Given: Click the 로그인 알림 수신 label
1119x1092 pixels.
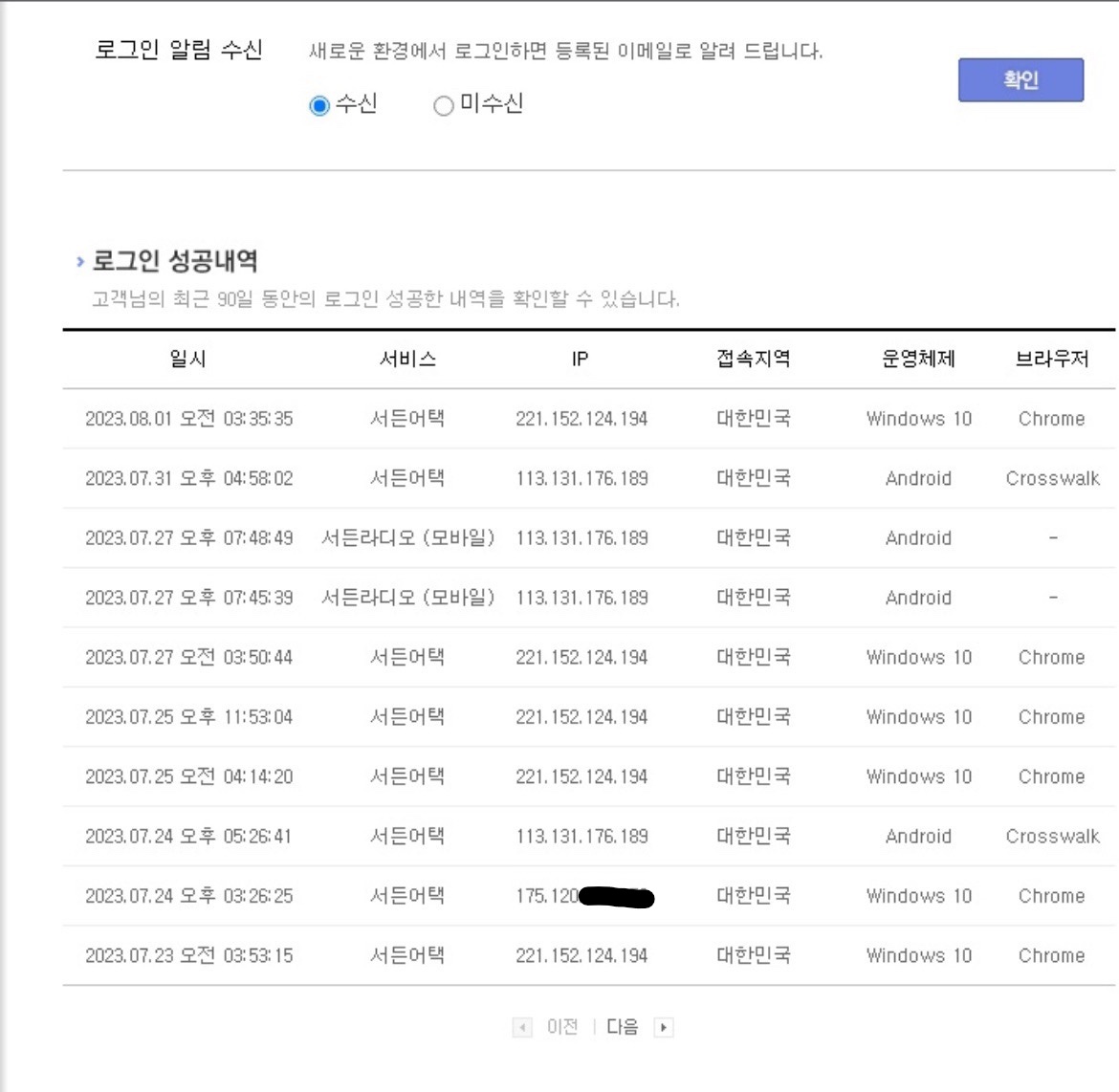Looking at the screenshot, I should (178, 51).
